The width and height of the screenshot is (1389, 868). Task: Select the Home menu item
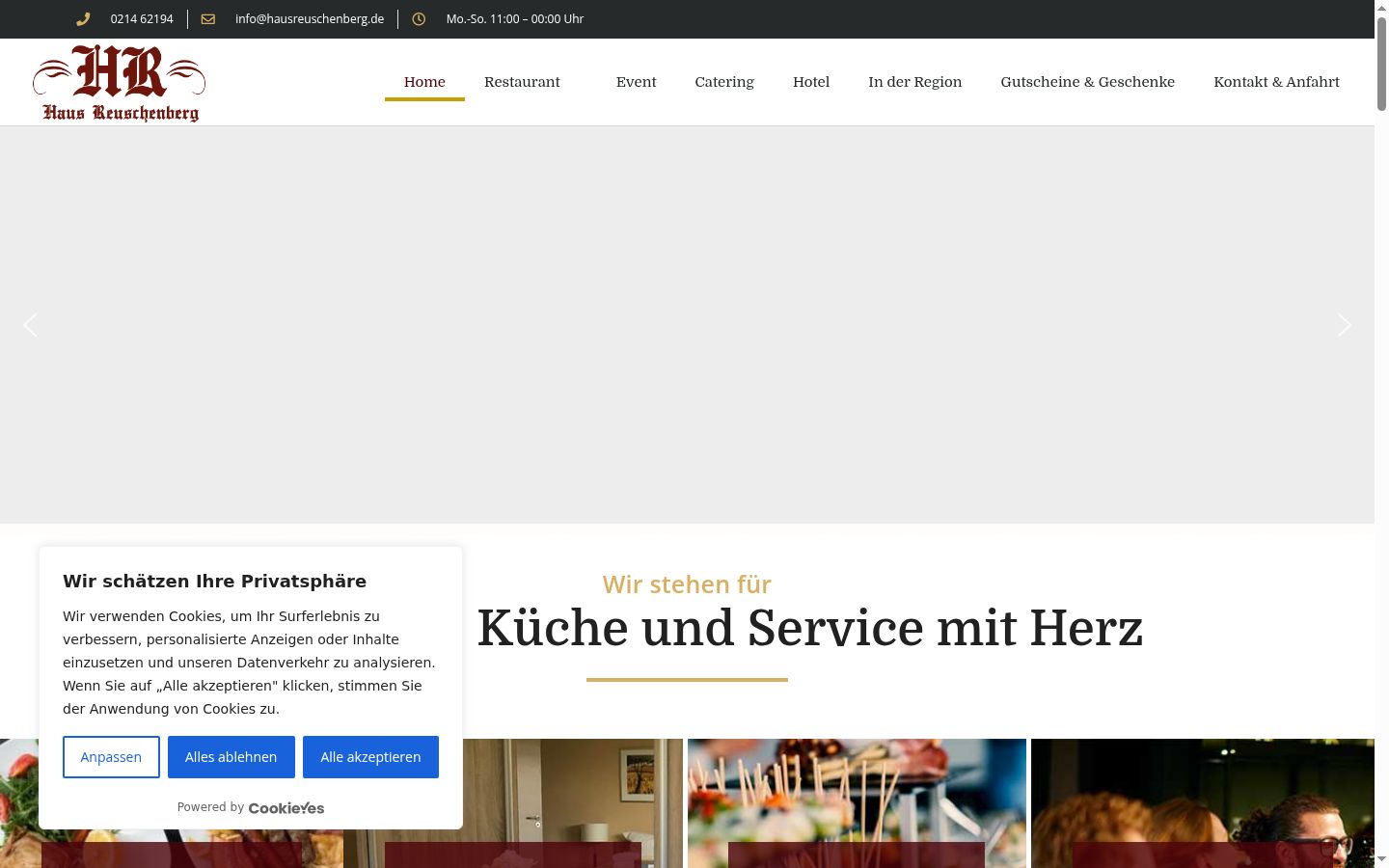click(x=424, y=82)
